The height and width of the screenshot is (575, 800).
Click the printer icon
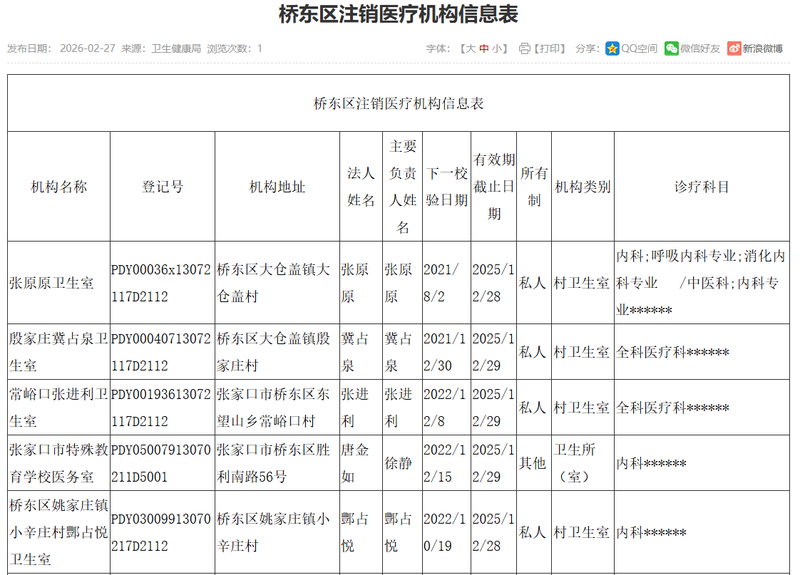(524, 48)
